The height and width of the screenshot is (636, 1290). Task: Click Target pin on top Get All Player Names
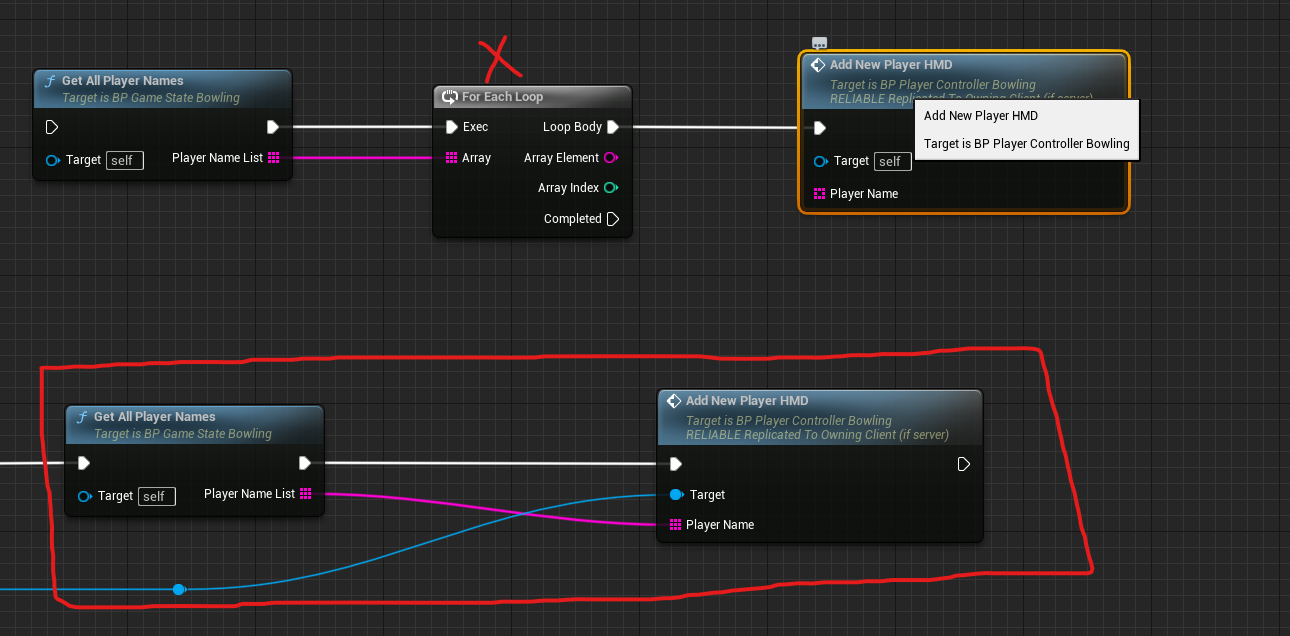pos(53,160)
